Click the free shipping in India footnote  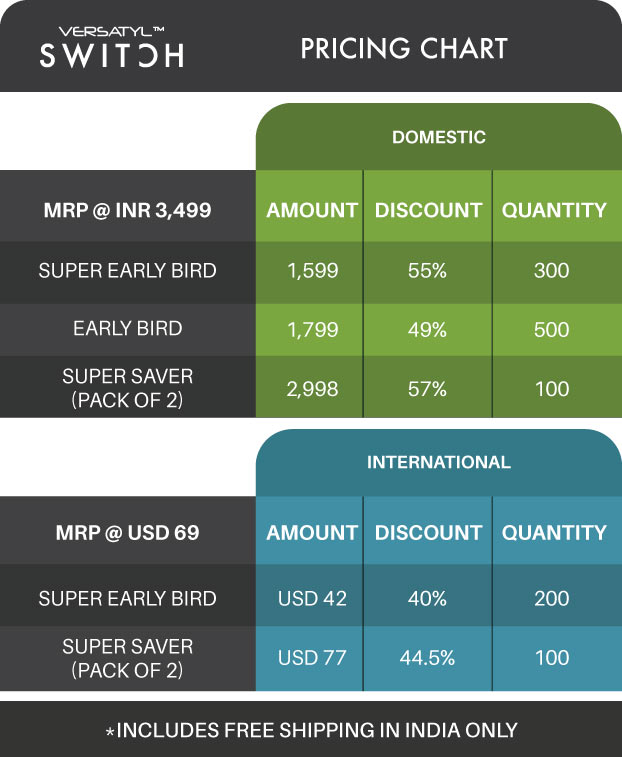tap(311, 731)
